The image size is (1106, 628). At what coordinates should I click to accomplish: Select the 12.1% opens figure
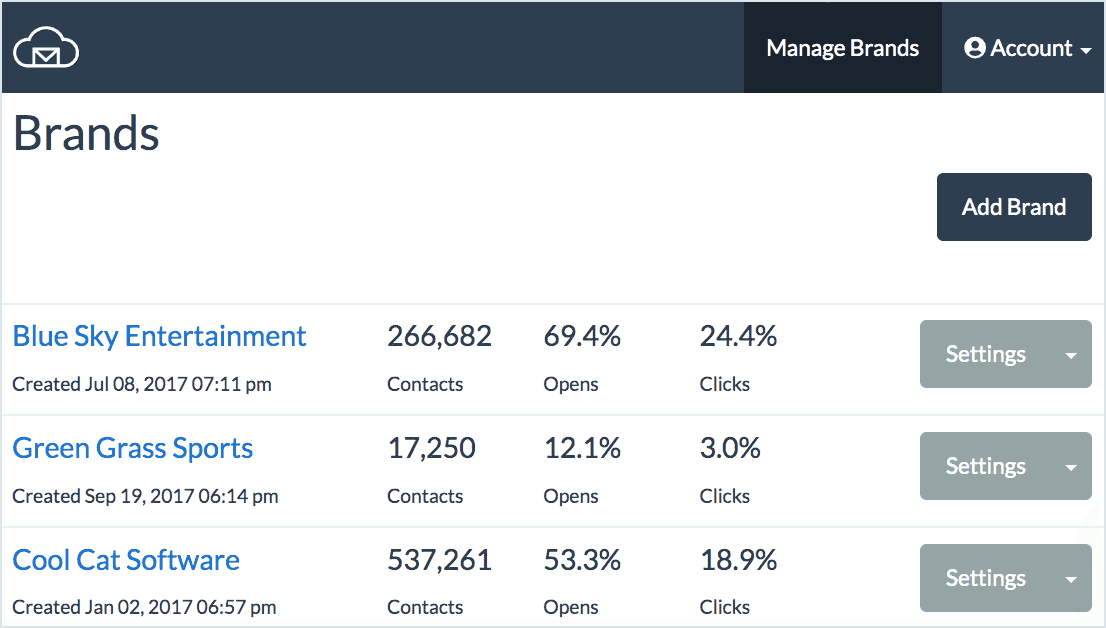[582, 449]
